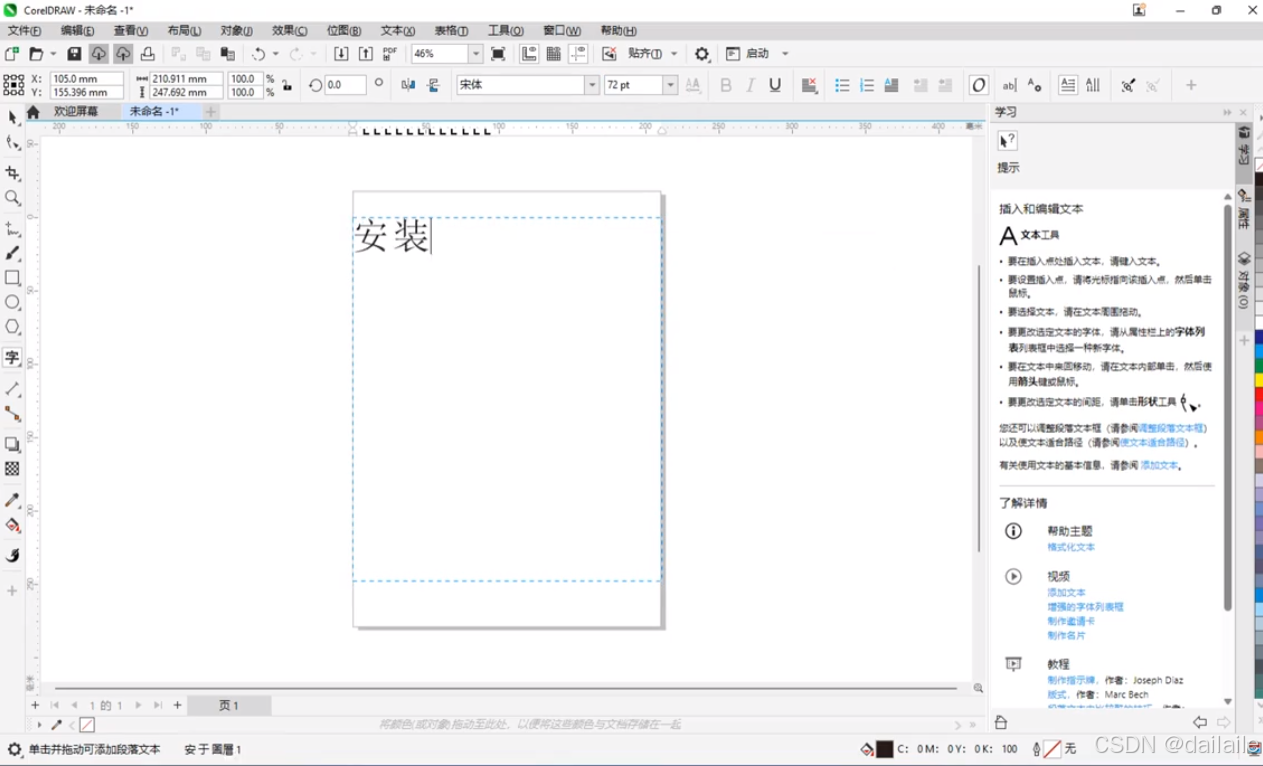Select the Interactive Fill tool
The image size is (1263, 766).
tap(13, 525)
